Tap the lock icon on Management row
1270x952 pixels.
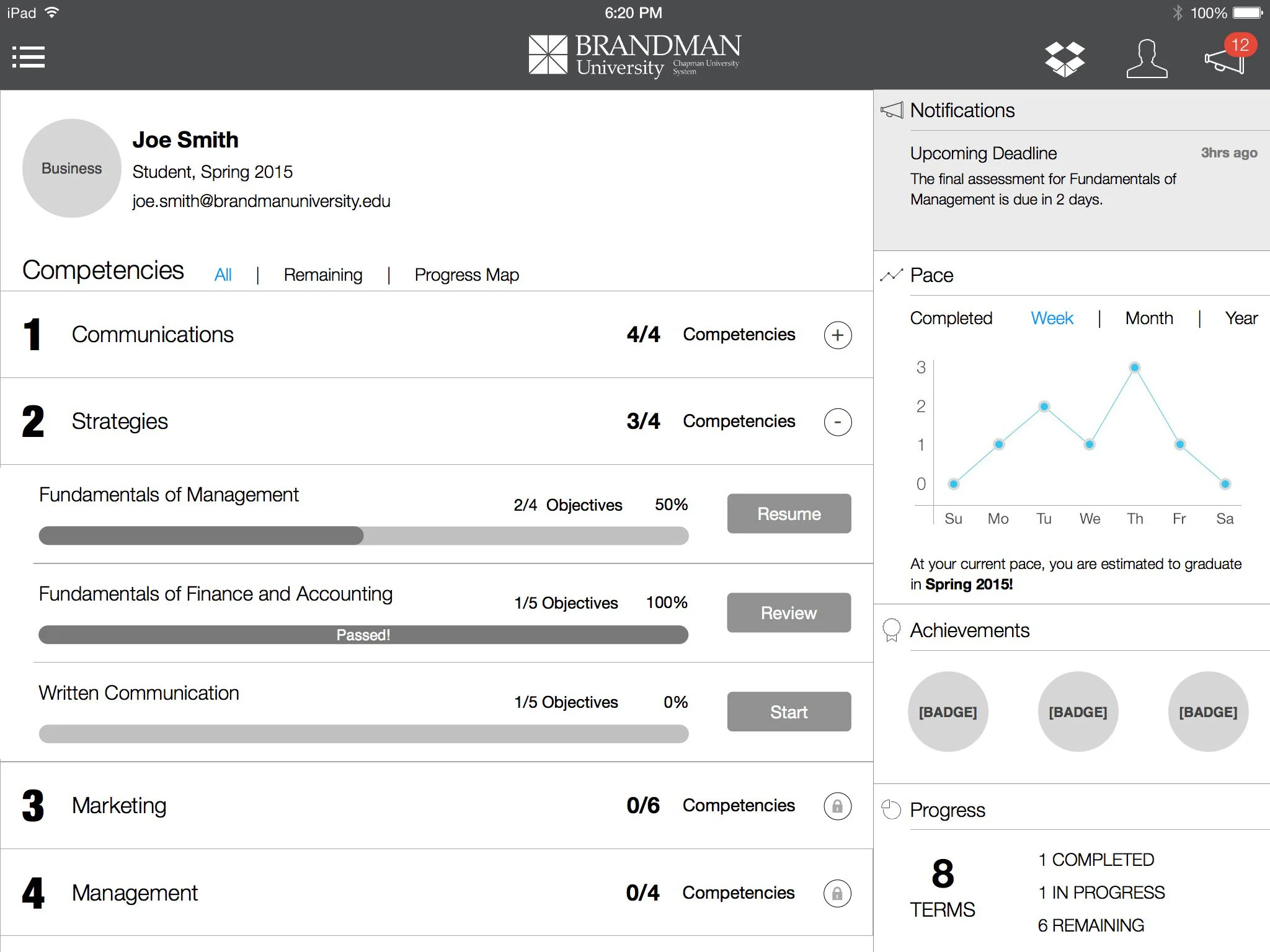pos(837,893)
